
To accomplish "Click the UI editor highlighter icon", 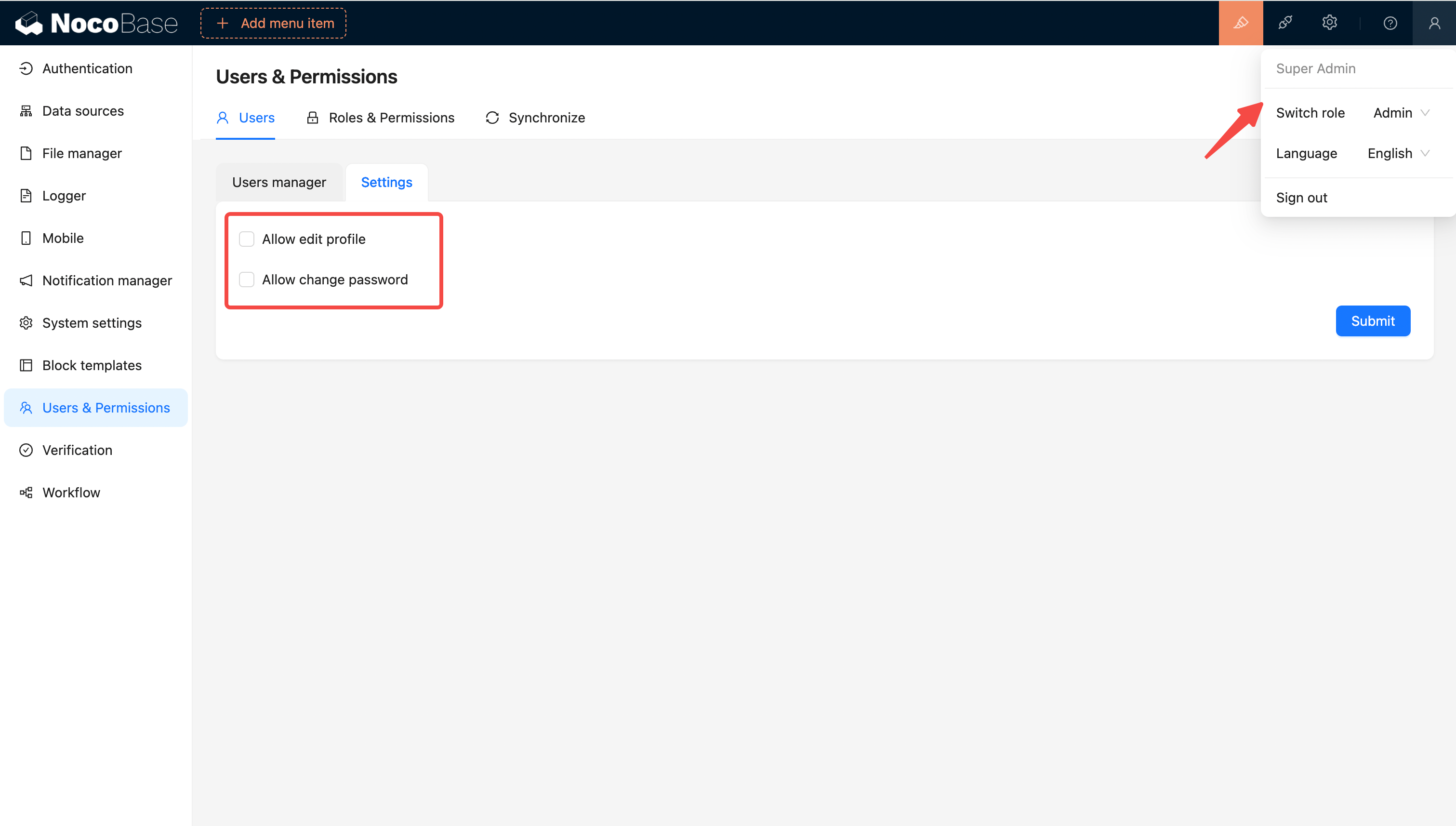I will (x=1241, y=23).
